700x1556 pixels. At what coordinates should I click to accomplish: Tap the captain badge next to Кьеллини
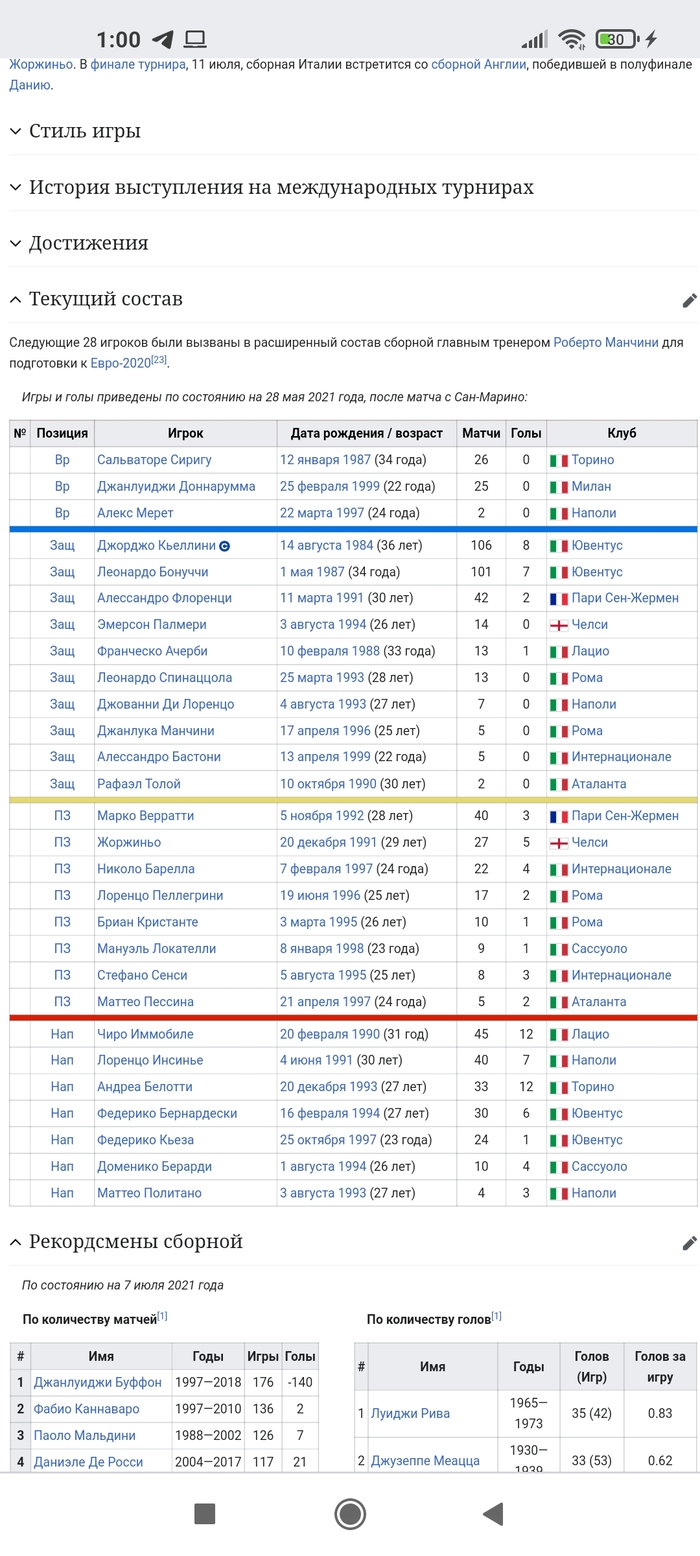pyautogui.click(x=225, y=546)
